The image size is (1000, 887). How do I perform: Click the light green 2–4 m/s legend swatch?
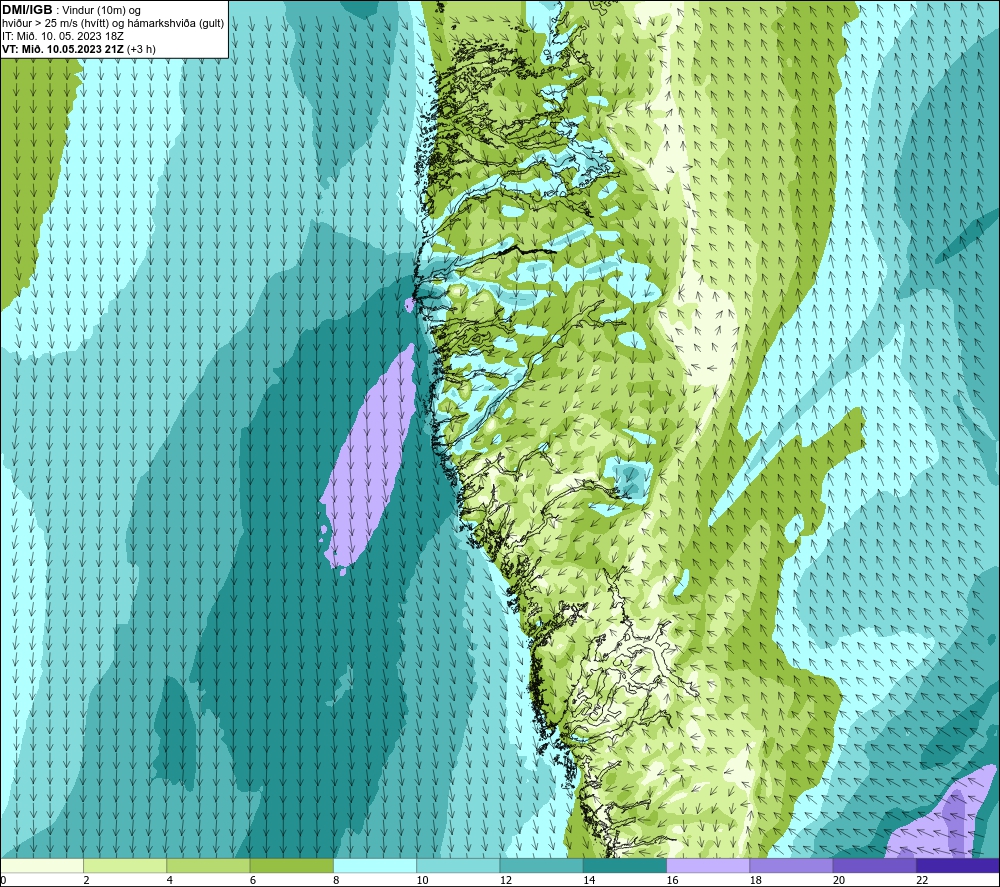click(125, 865)
